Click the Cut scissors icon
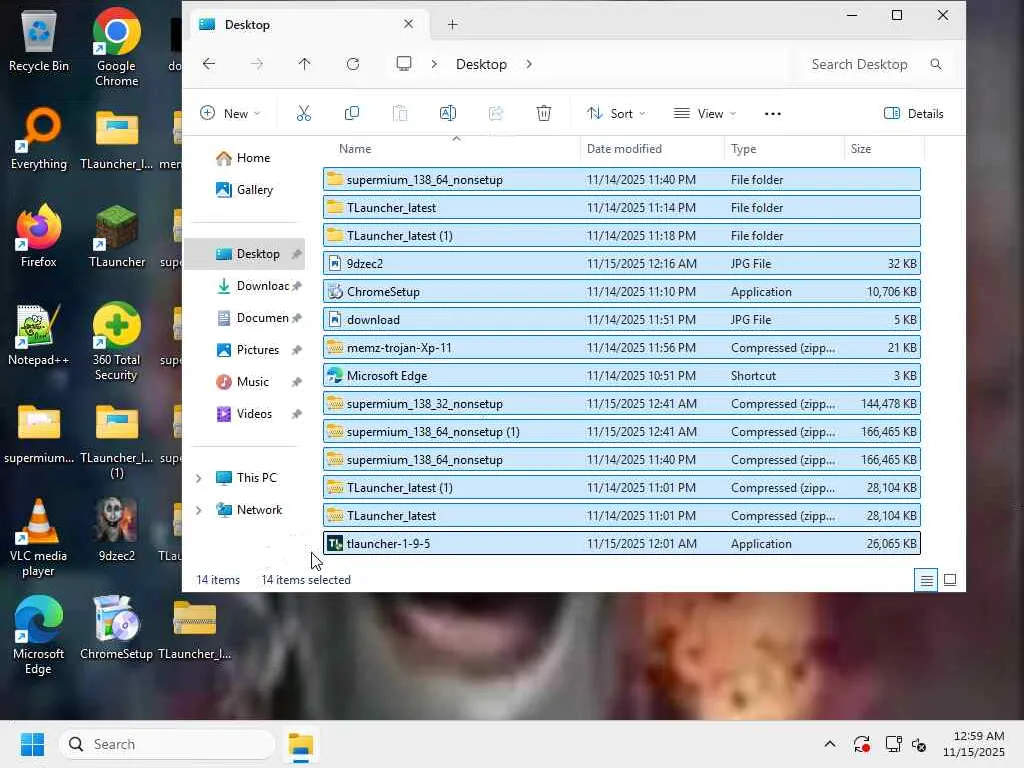 tap(304, 113)
